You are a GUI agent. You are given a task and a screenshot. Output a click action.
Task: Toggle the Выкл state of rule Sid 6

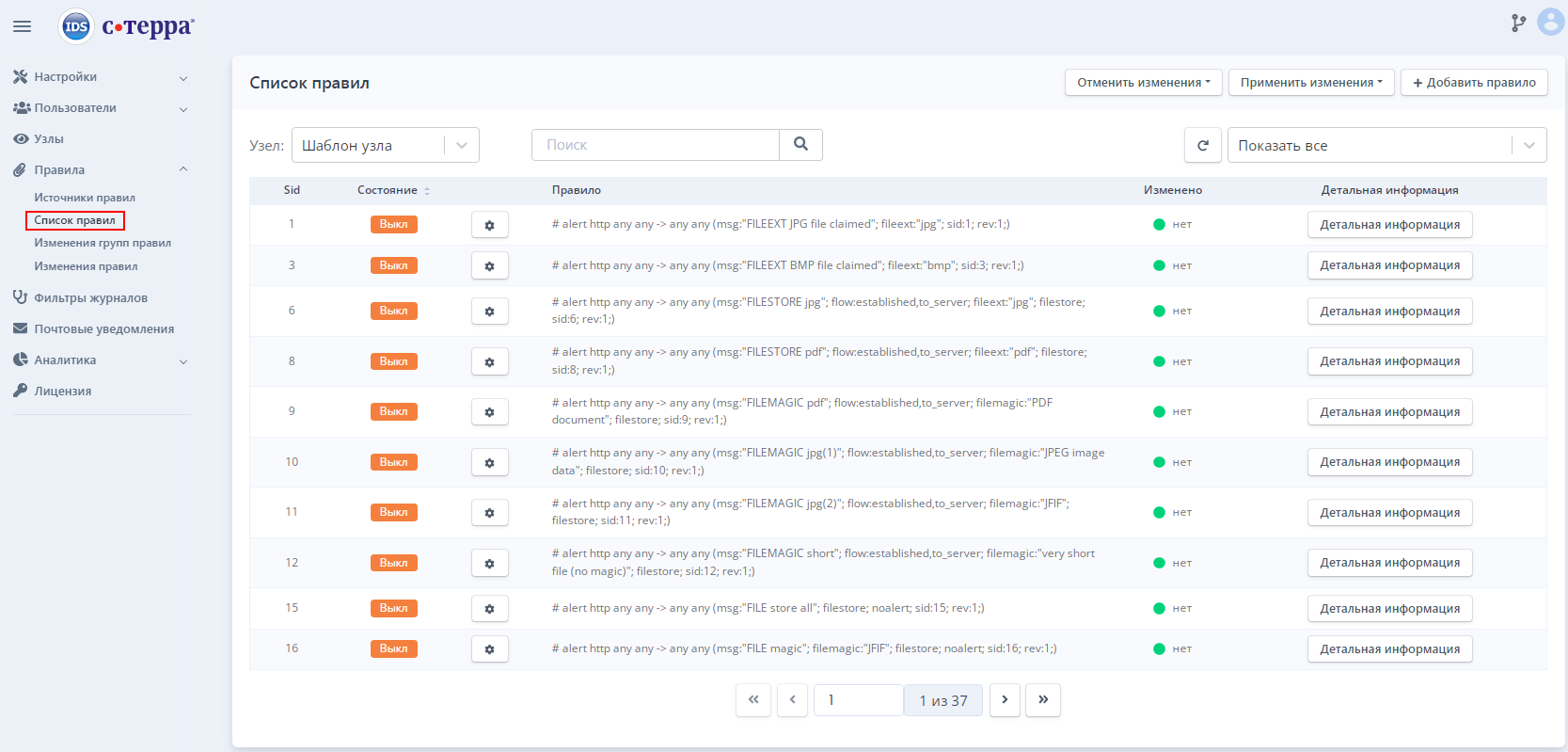[x=393, y=311]
